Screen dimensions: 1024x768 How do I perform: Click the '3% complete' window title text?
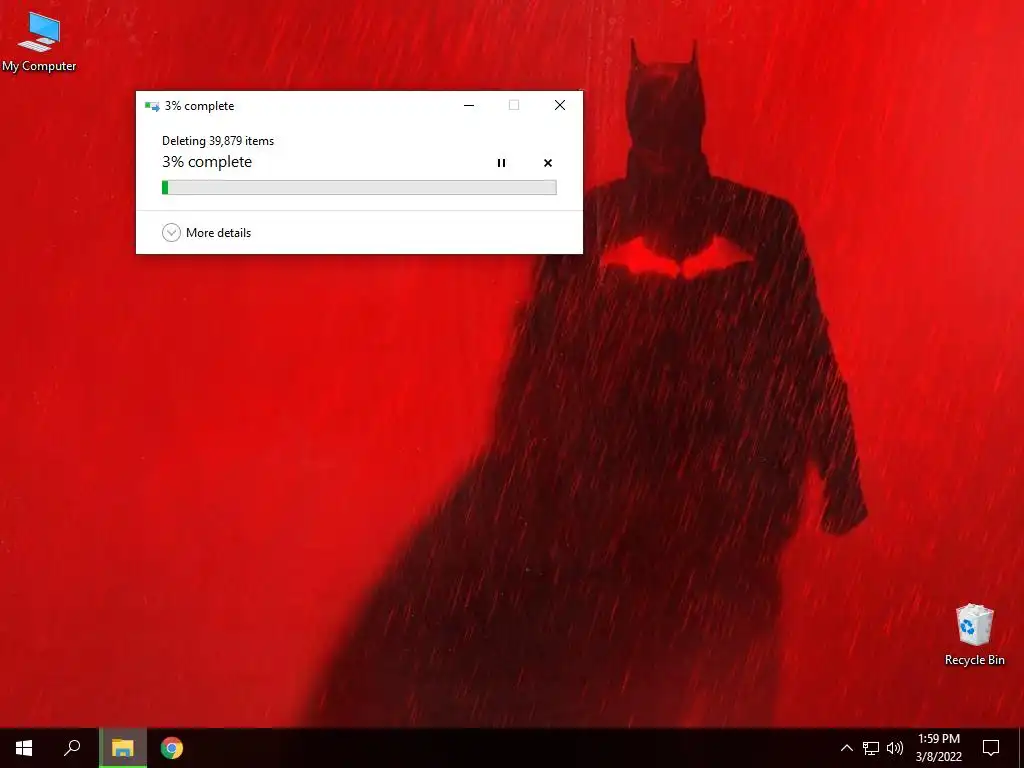tap(199, 106)
